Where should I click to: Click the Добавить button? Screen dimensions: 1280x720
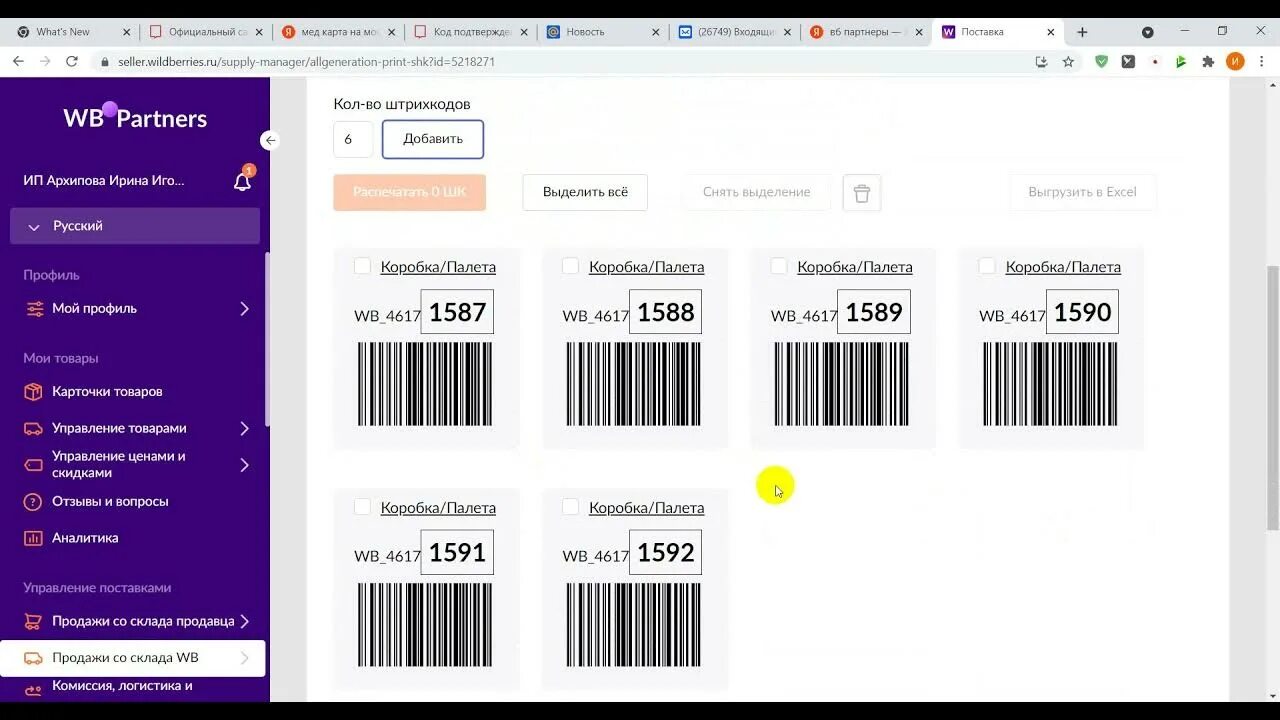click(433, 139)
